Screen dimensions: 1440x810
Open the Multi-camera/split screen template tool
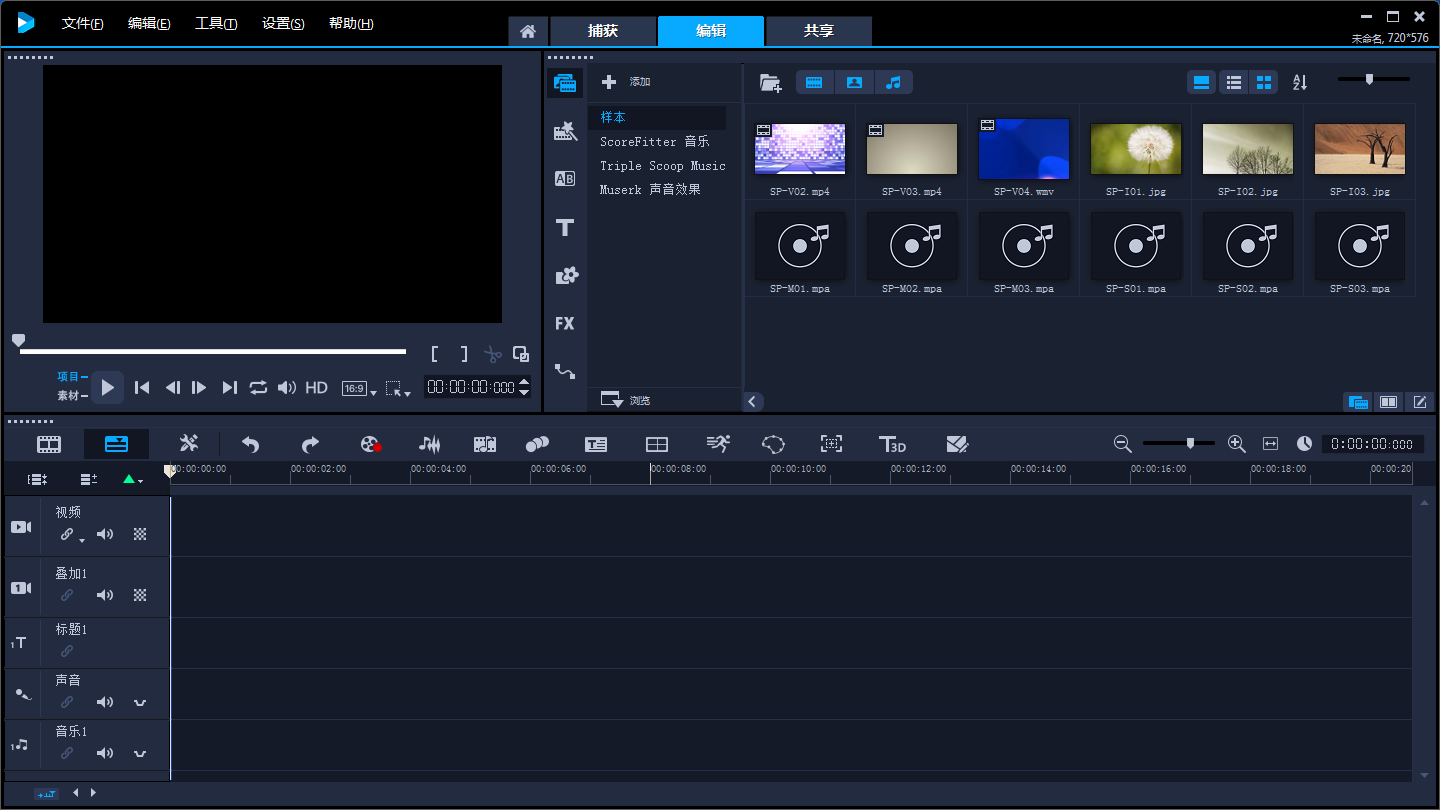point(657,444)
